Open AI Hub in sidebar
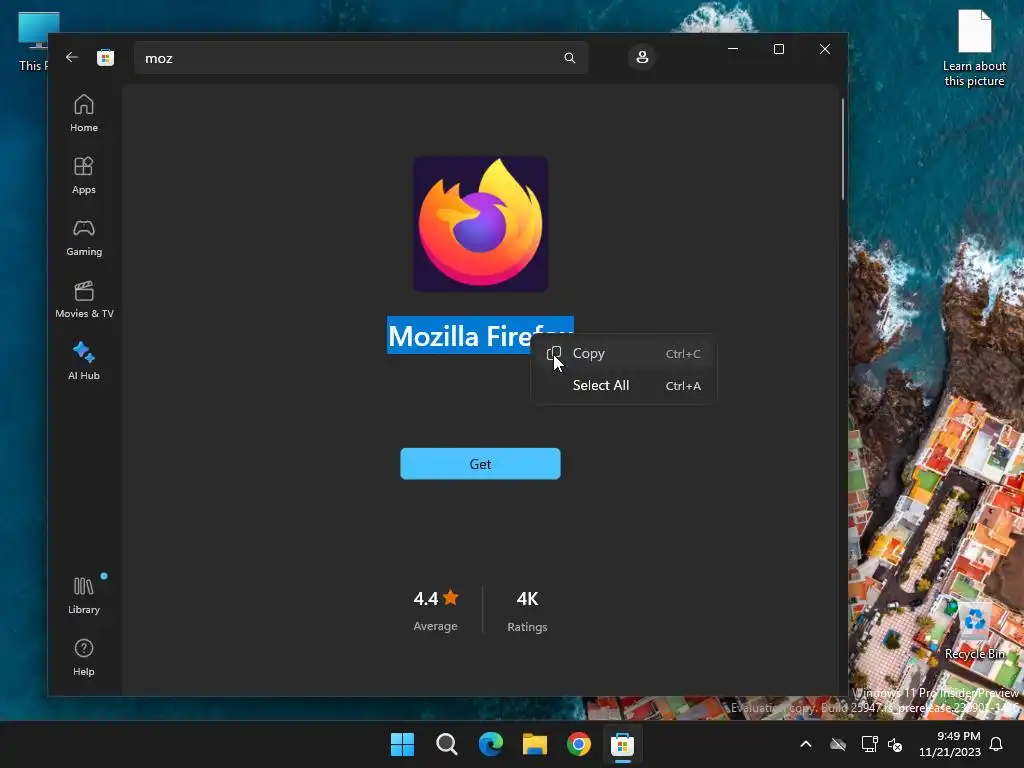The width and height of the screenshot is (1024, 768). click(x=84, y=361)
